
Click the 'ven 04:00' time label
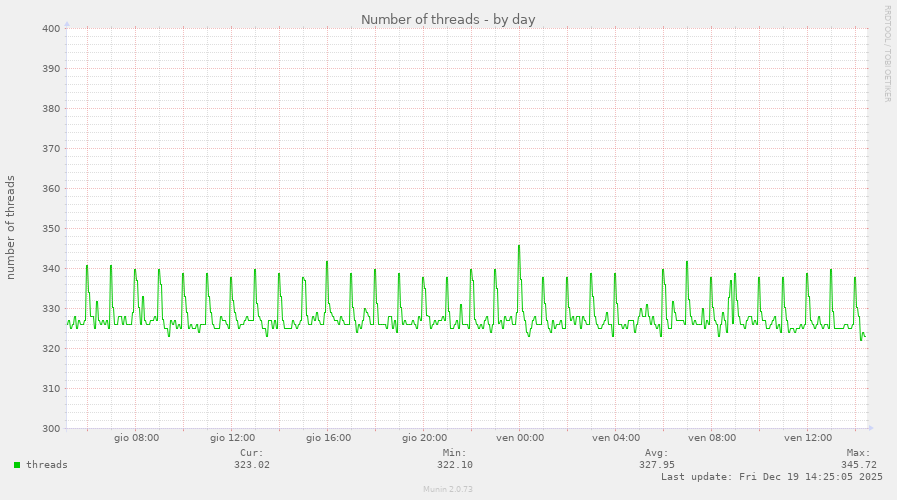click(616, 438)
